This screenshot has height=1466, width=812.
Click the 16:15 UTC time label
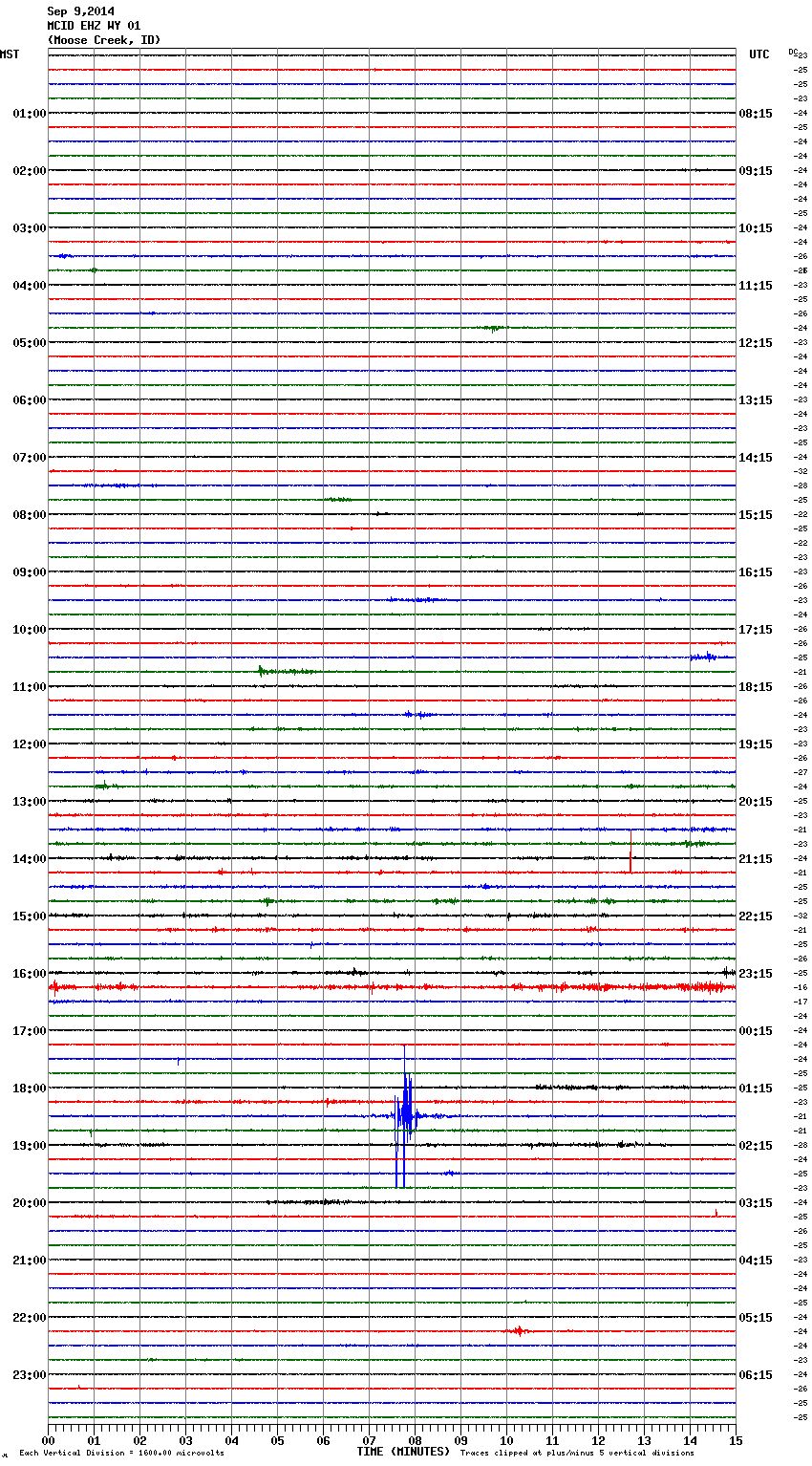(756, 572)
